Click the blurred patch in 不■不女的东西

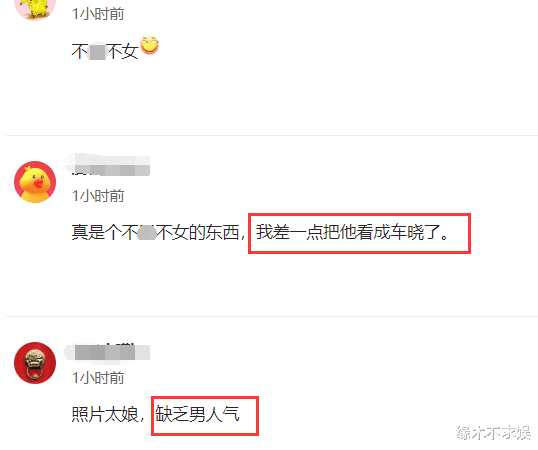147,233
